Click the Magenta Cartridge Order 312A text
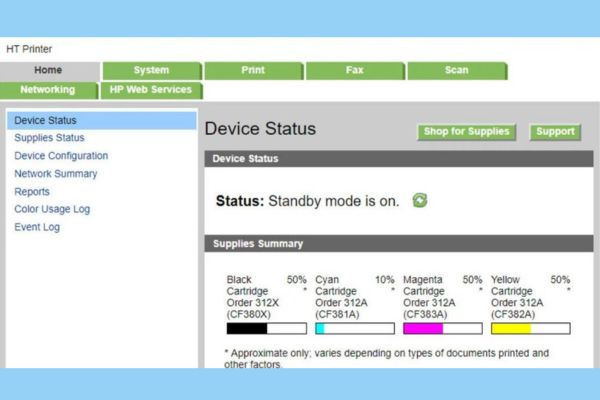The width and height of the screenshot is (600, 400). (429, 297)
